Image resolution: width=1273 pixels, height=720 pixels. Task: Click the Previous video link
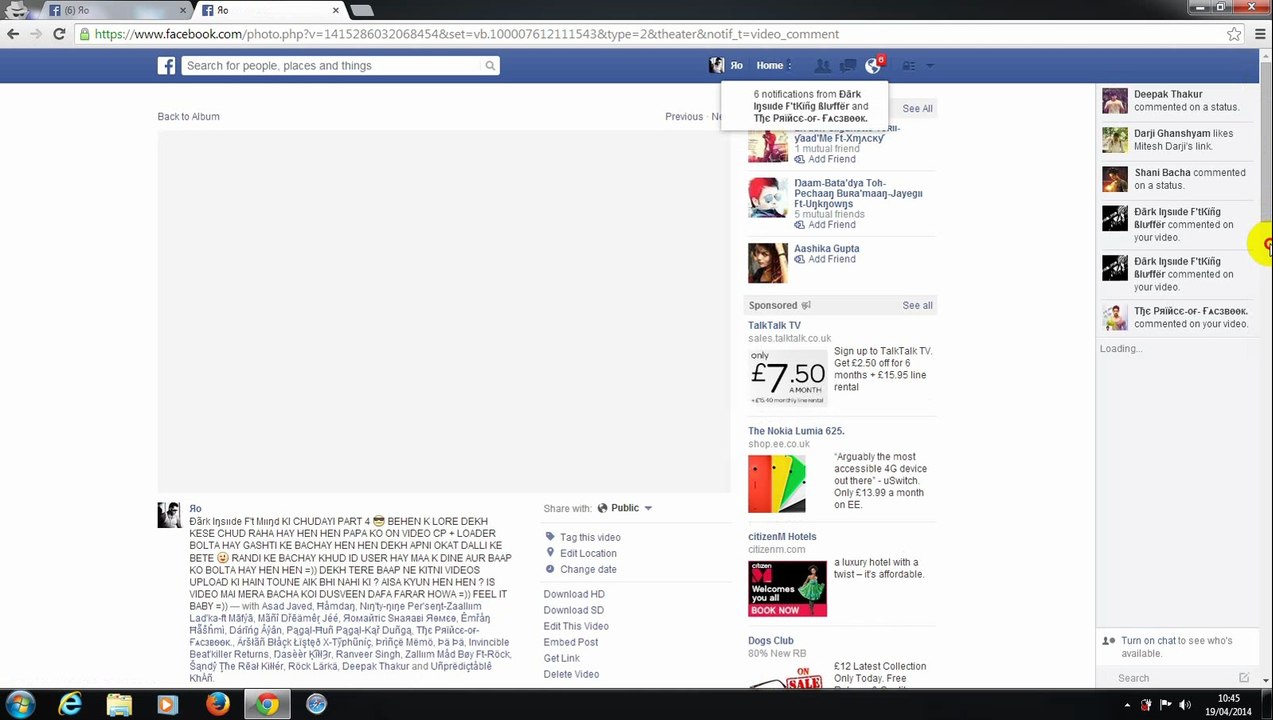click(684, 117)
